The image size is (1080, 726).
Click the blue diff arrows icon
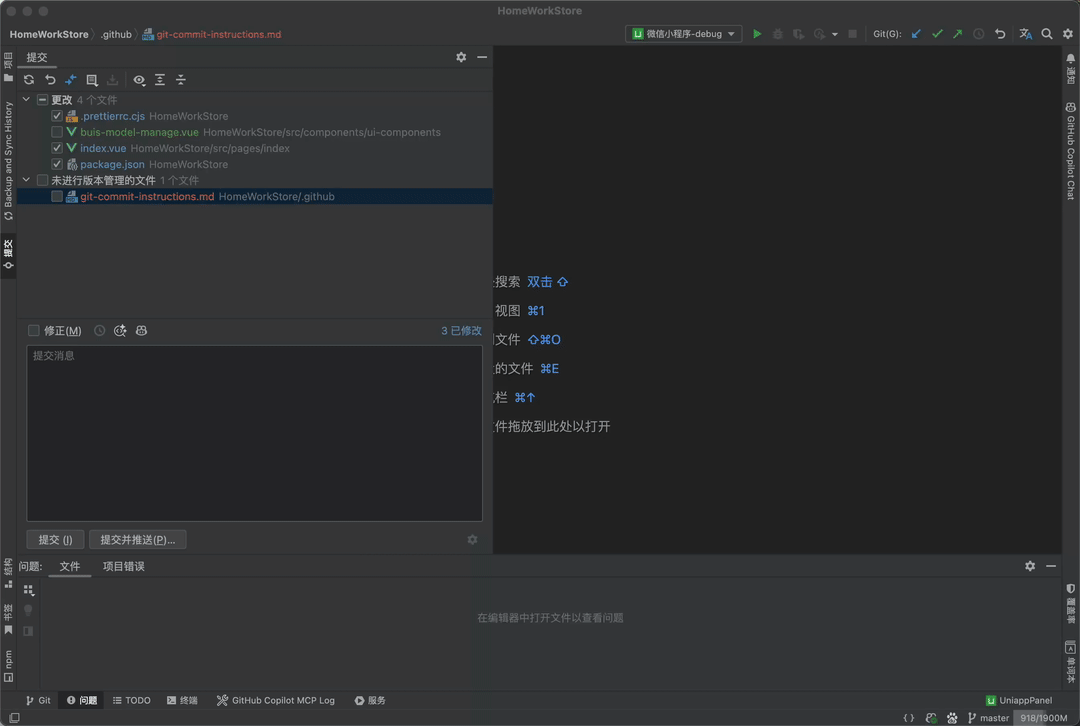(x=71, y=80)
